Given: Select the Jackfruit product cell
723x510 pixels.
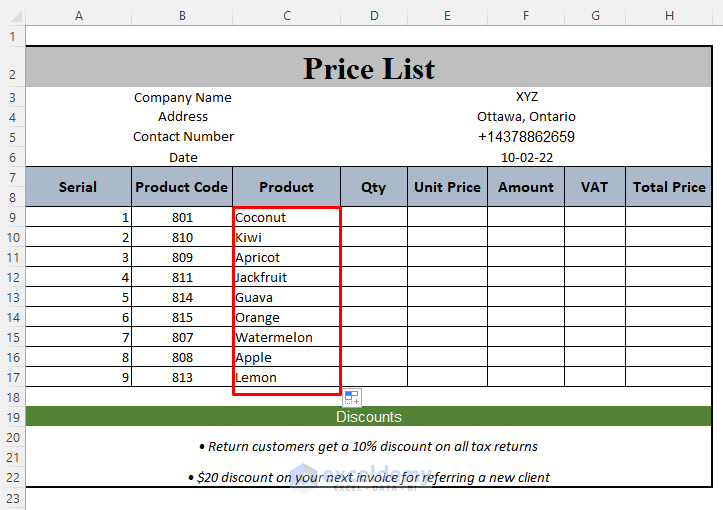Looking at the screenshot, I should (x=287, y=277).
